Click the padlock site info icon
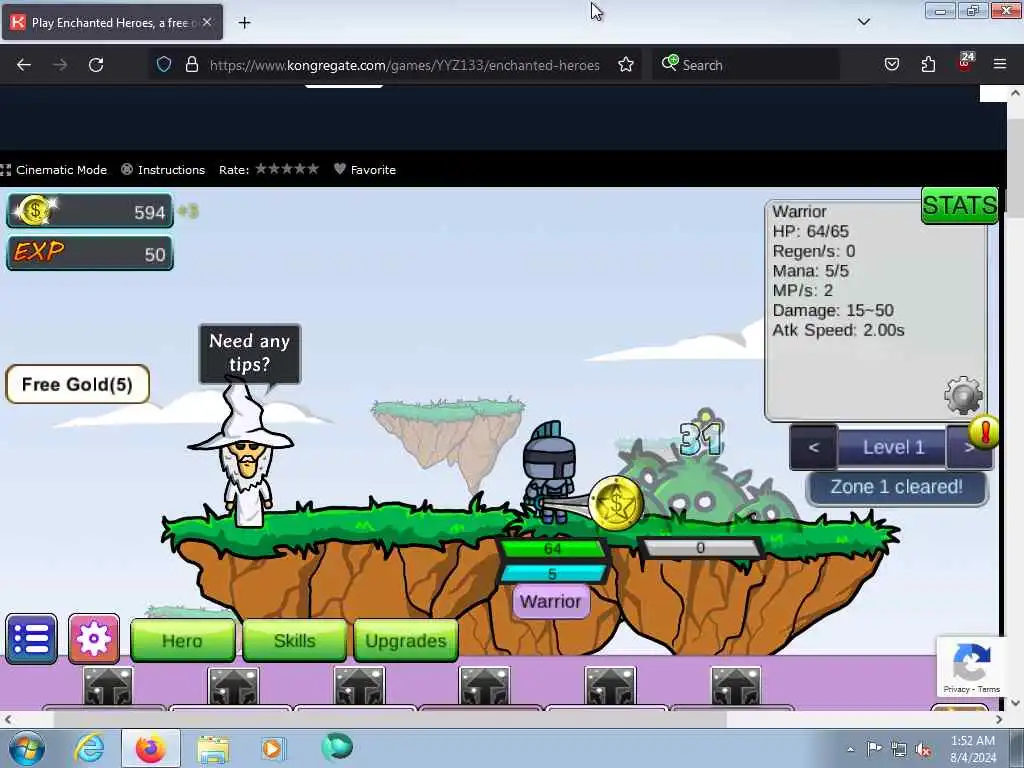The width and height of the screenshot is (1024, 768). 192,65
